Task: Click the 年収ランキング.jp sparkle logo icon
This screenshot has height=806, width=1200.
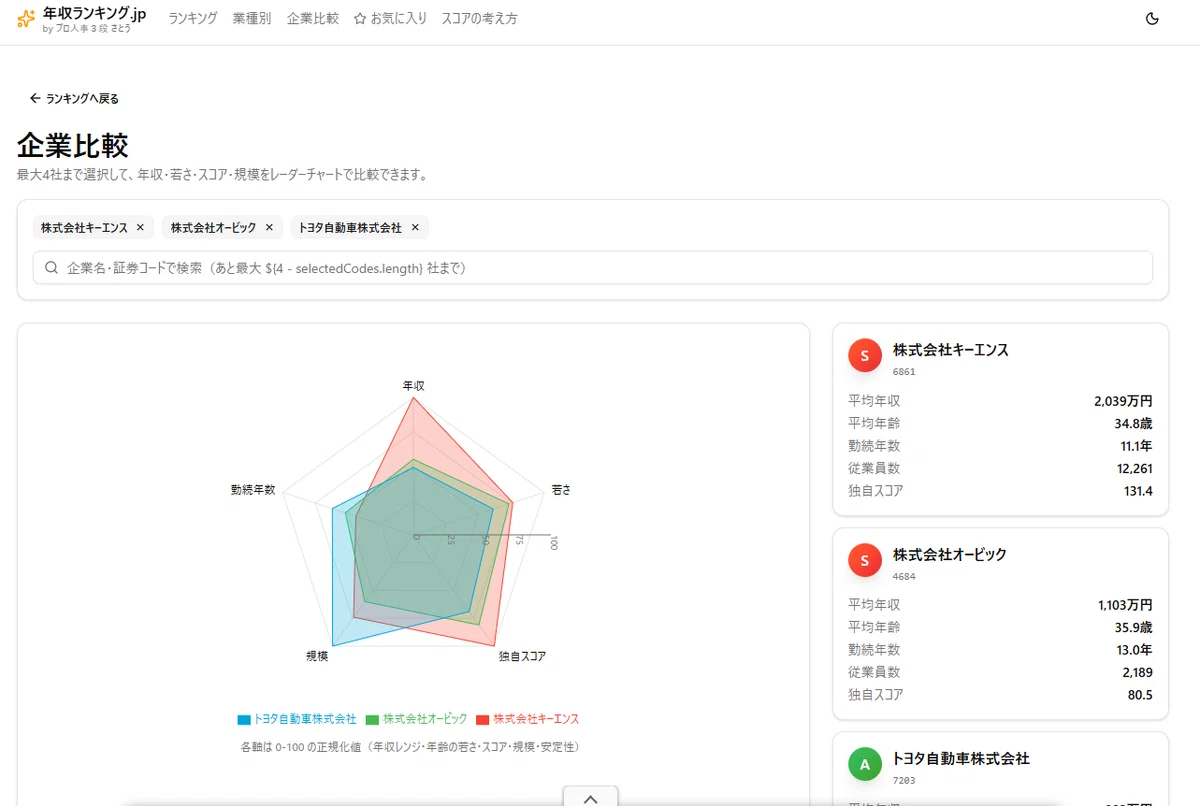Action: [x=26, y=19]
